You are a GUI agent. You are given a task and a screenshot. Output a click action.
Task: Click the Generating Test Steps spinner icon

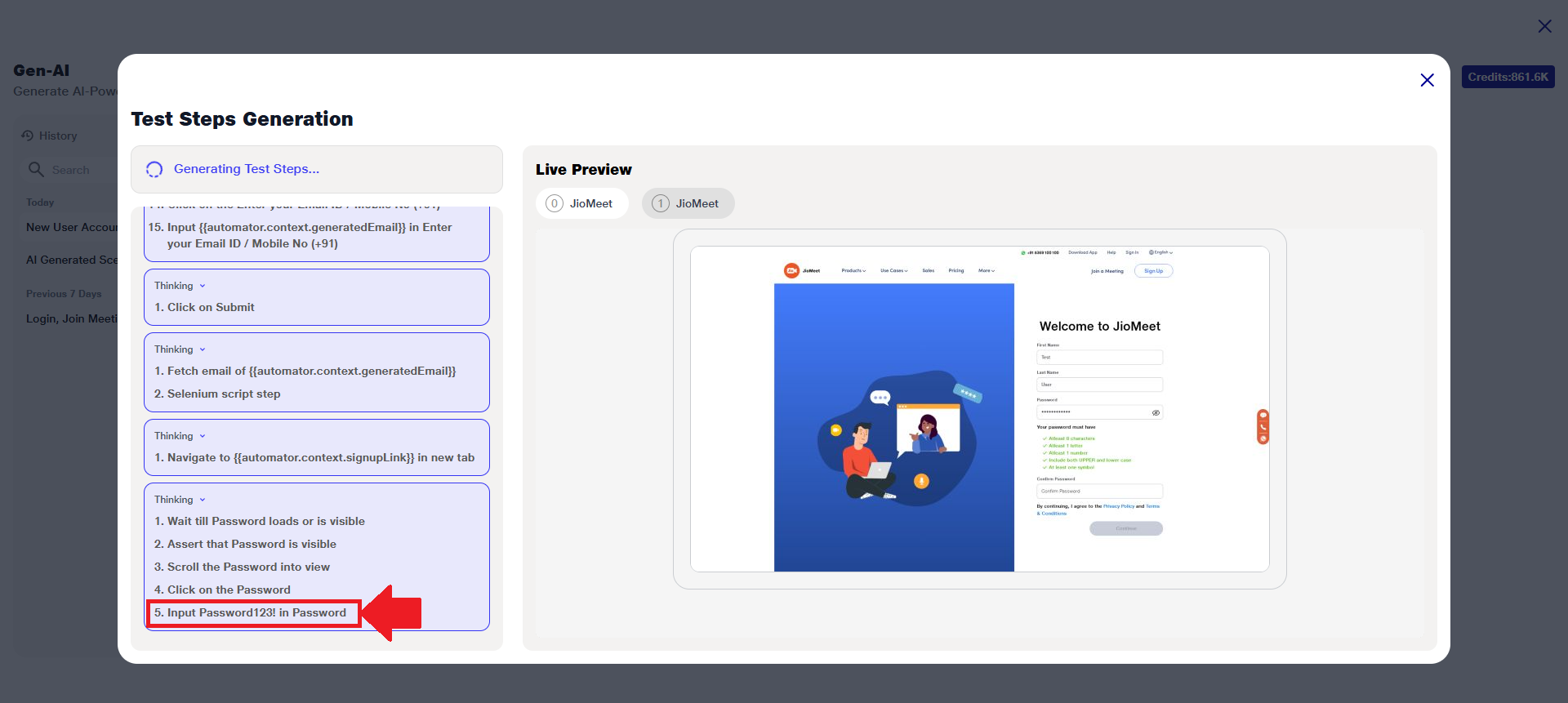pyautogui.click(x=154, y=169)
